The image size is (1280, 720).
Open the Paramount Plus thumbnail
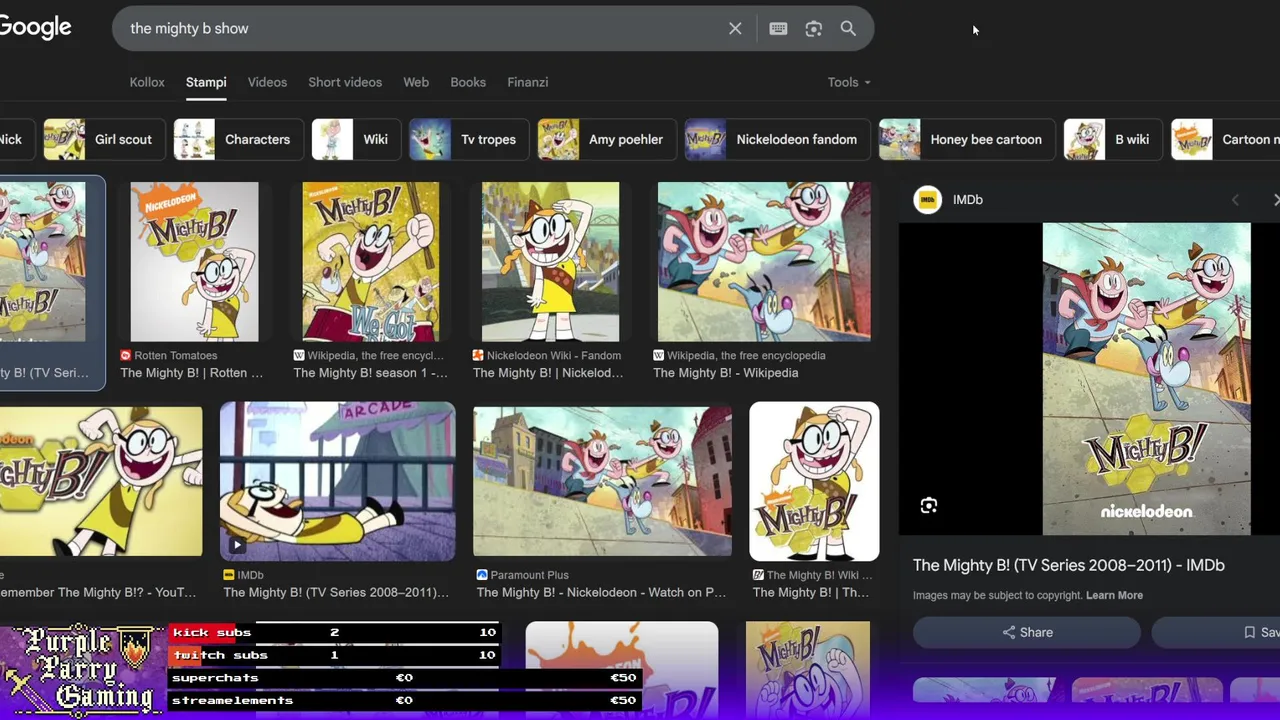point(602,481)
